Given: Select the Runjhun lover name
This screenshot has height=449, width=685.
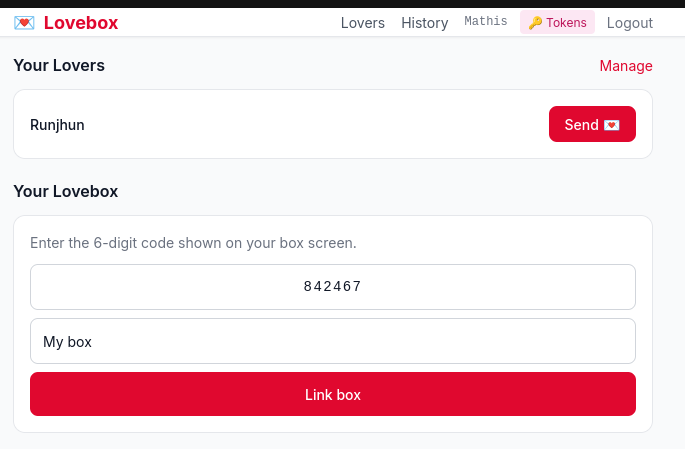Looking at the screenshot, I should [x=57, y=125].
